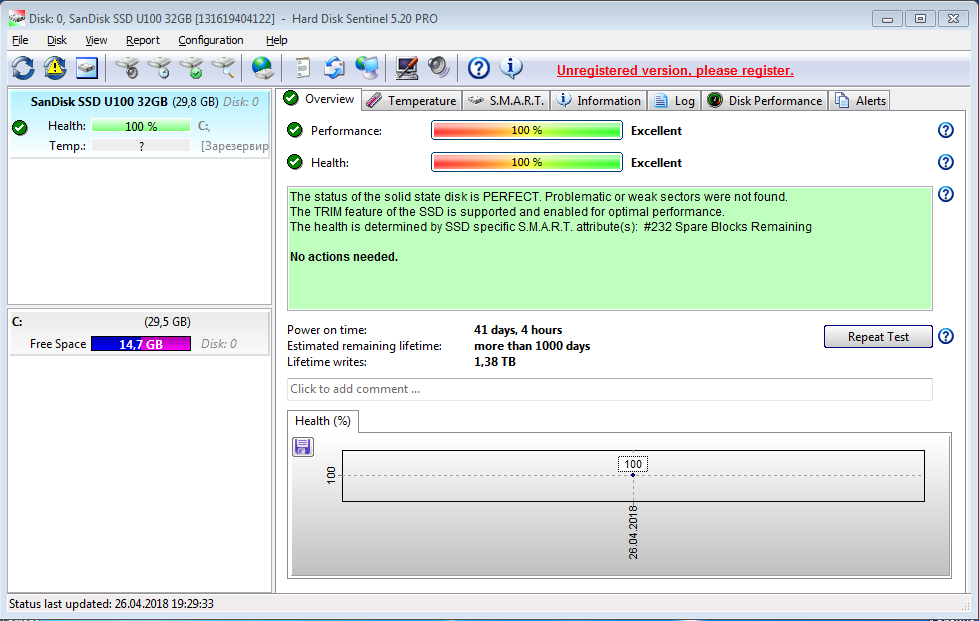
Task: Open the Disk menu
Action: tap(57, 40)
